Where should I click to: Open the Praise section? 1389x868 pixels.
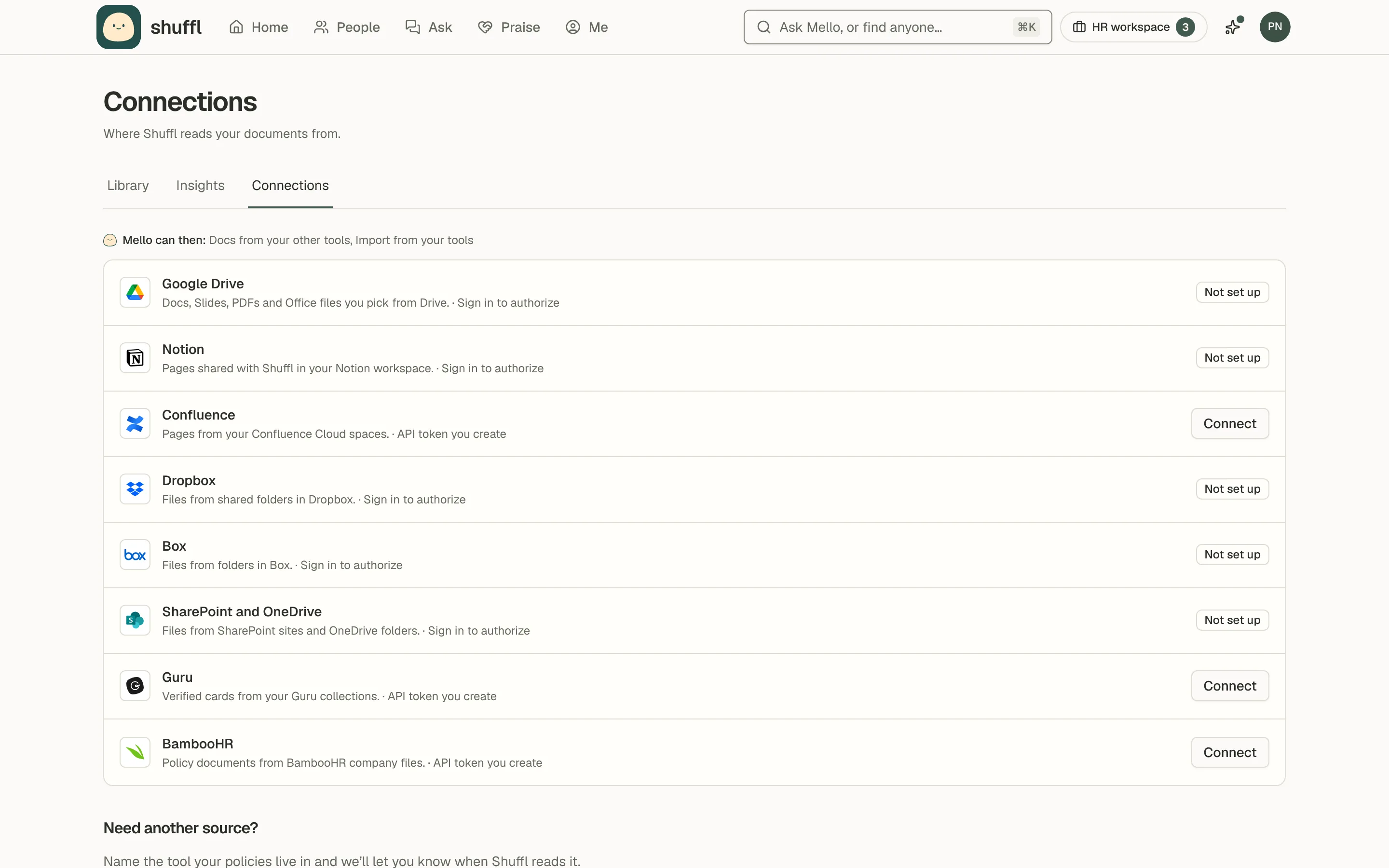coord(508,27)
